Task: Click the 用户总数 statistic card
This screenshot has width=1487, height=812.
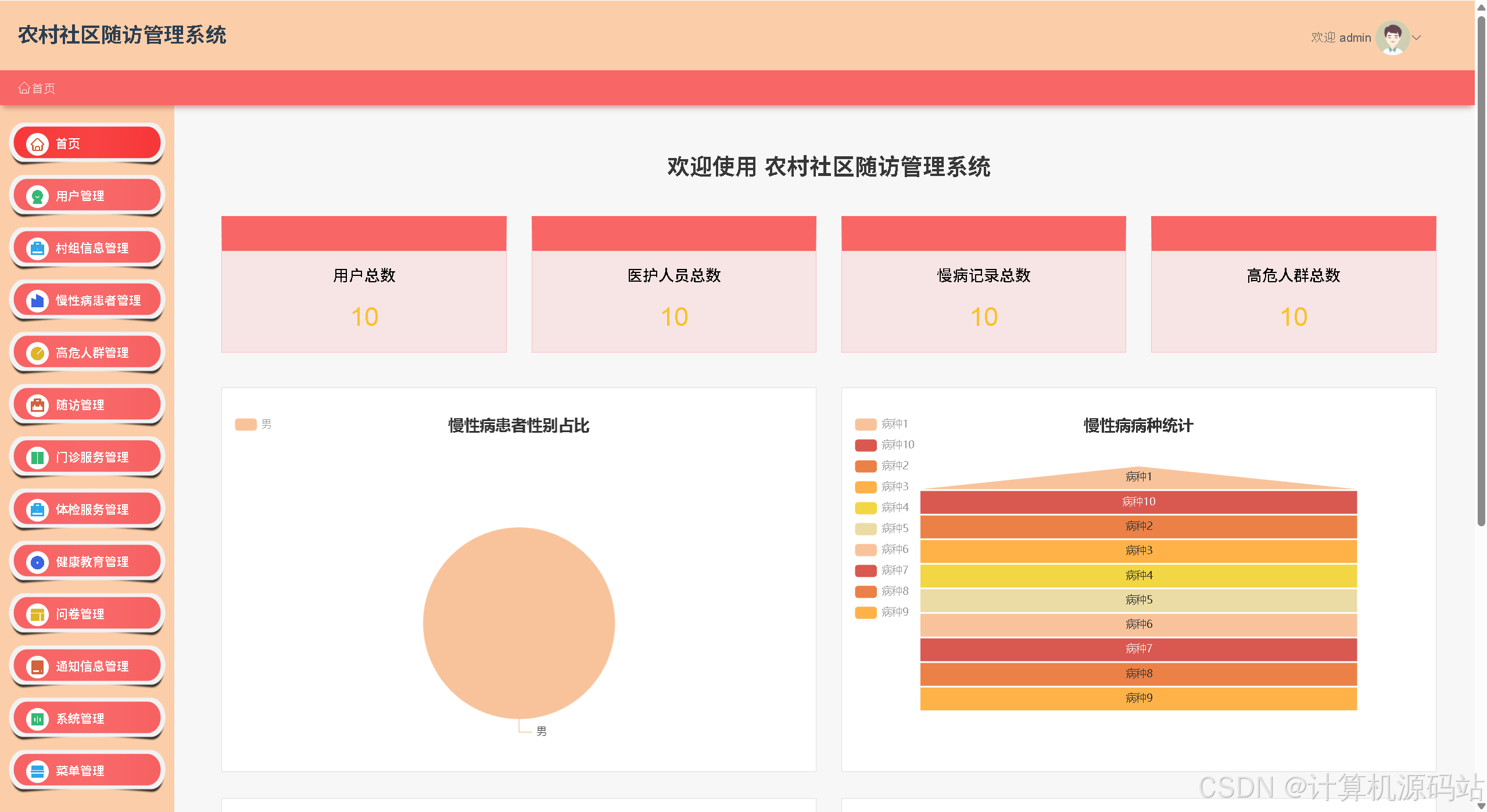Action: (x=364, y=284)
